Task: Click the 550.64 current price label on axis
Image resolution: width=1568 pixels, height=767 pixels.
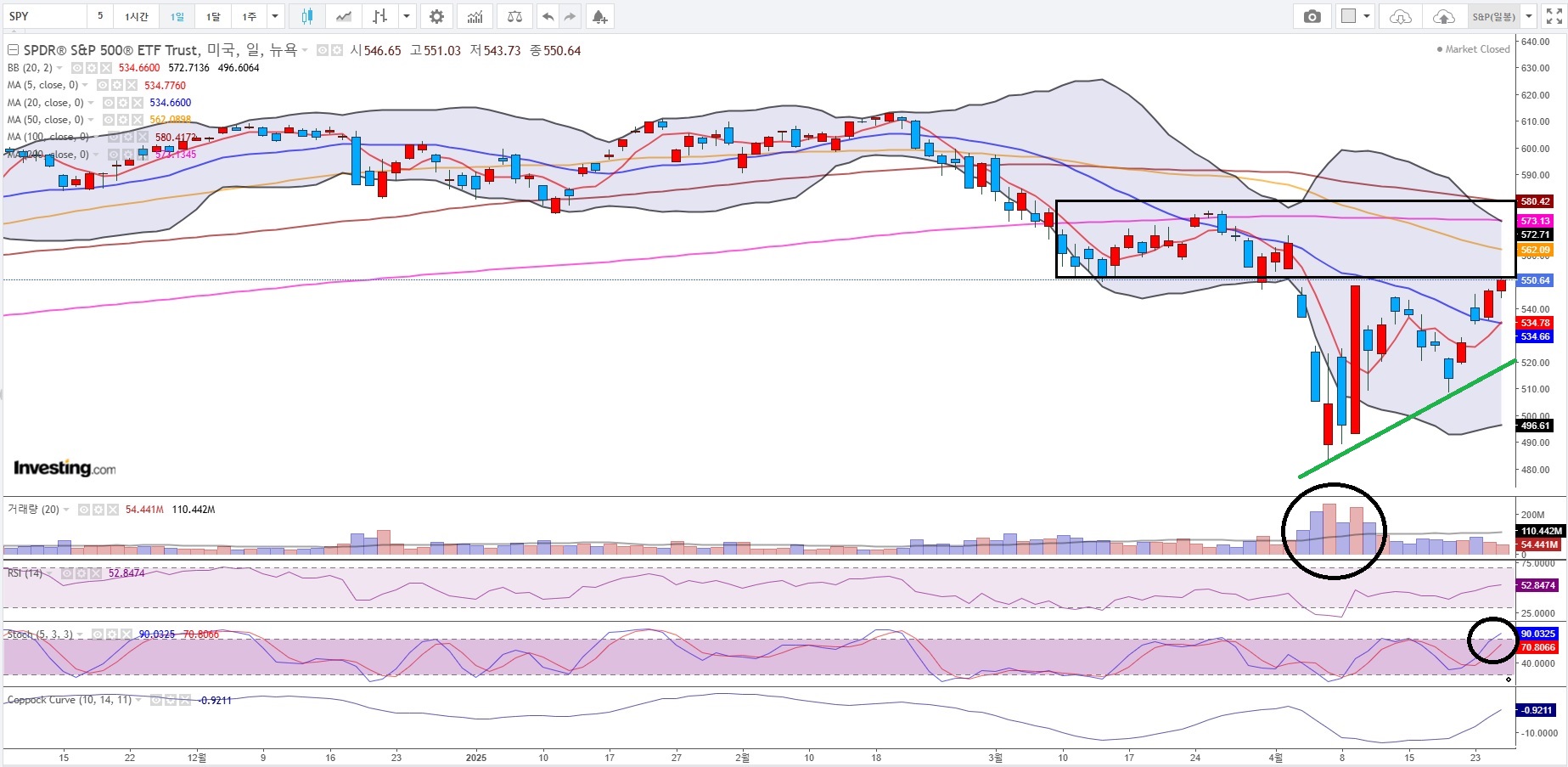Action: tap(1536, 280)
